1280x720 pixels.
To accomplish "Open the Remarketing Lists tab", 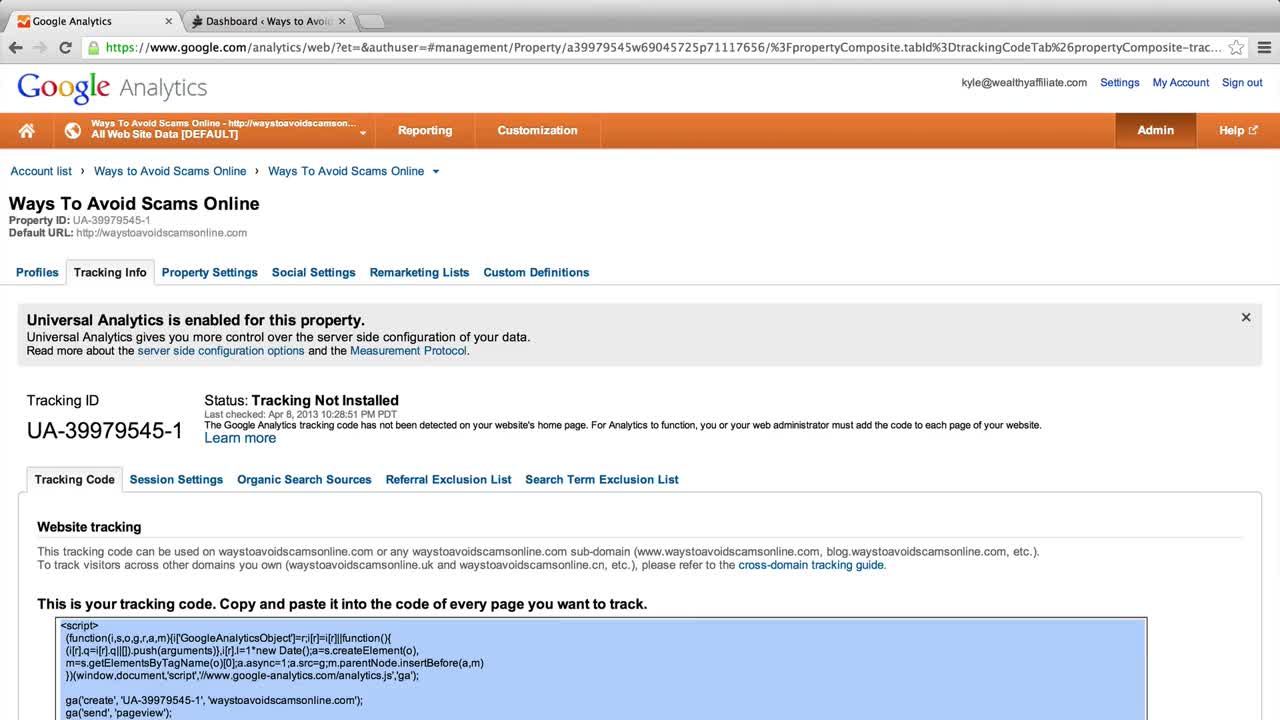I will click(x=419, y=272).
